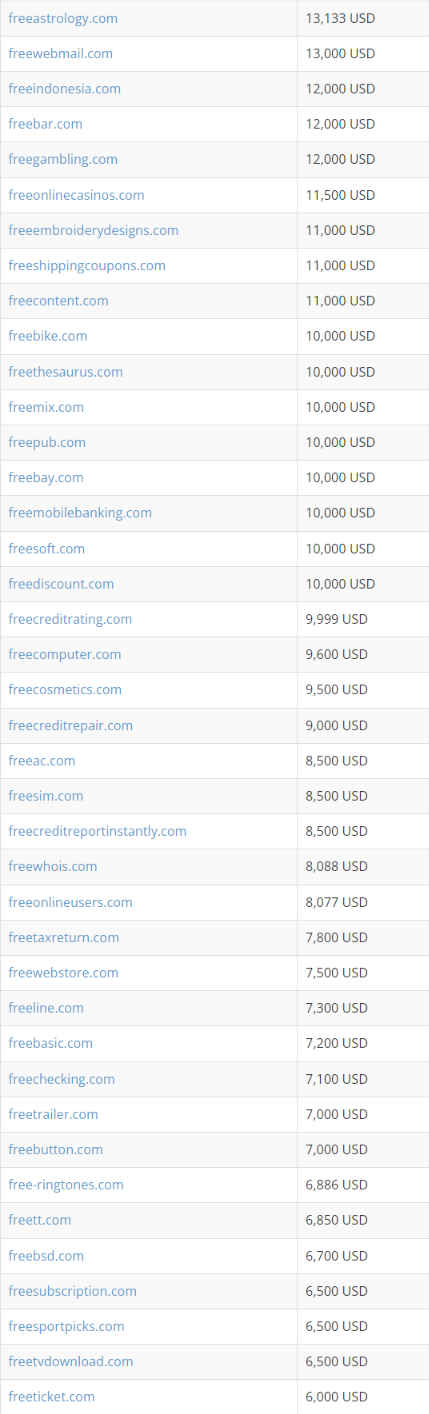The image size is (429, 1414).
Task: Open freegambling.com listing
Action: click(x=62, y=159)
